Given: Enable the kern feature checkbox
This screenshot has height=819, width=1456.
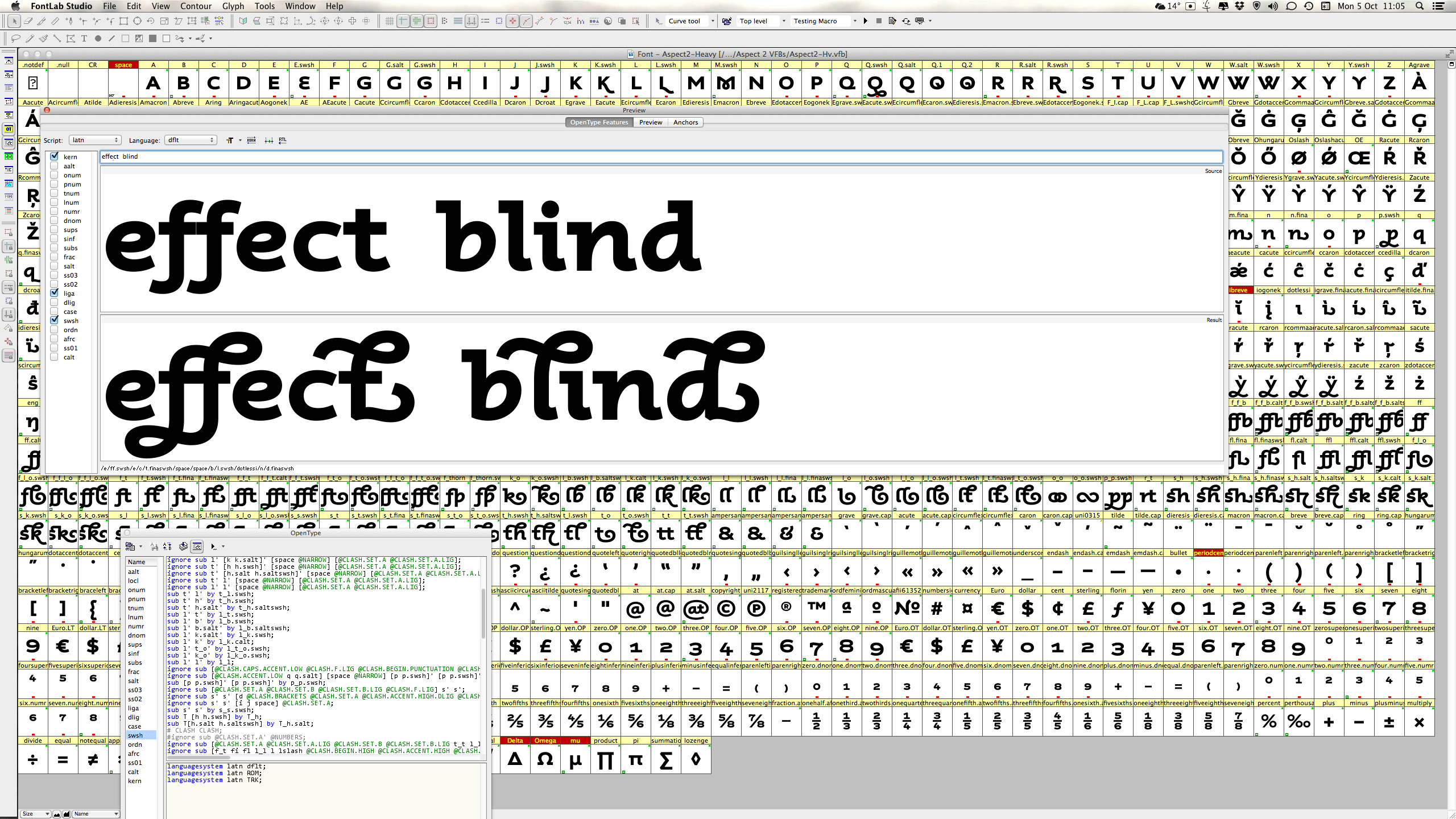Looking at the screenshot, I should click(x=55, y=156).
